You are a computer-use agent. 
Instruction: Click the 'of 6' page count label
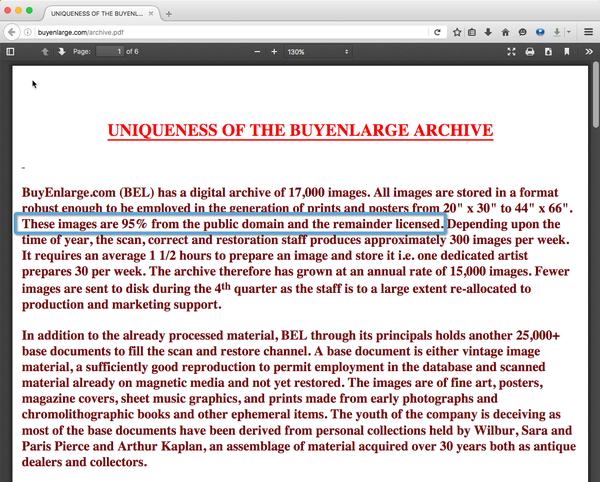click(x=132, y=52)
